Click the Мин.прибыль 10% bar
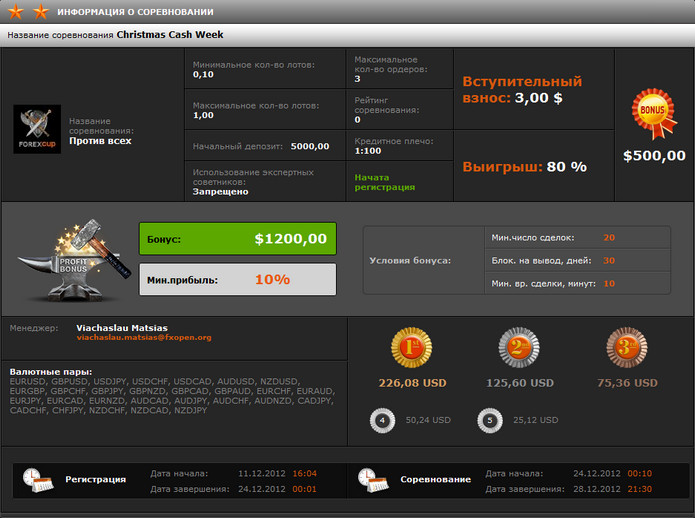695x518 pixels. tap(238, 279)
